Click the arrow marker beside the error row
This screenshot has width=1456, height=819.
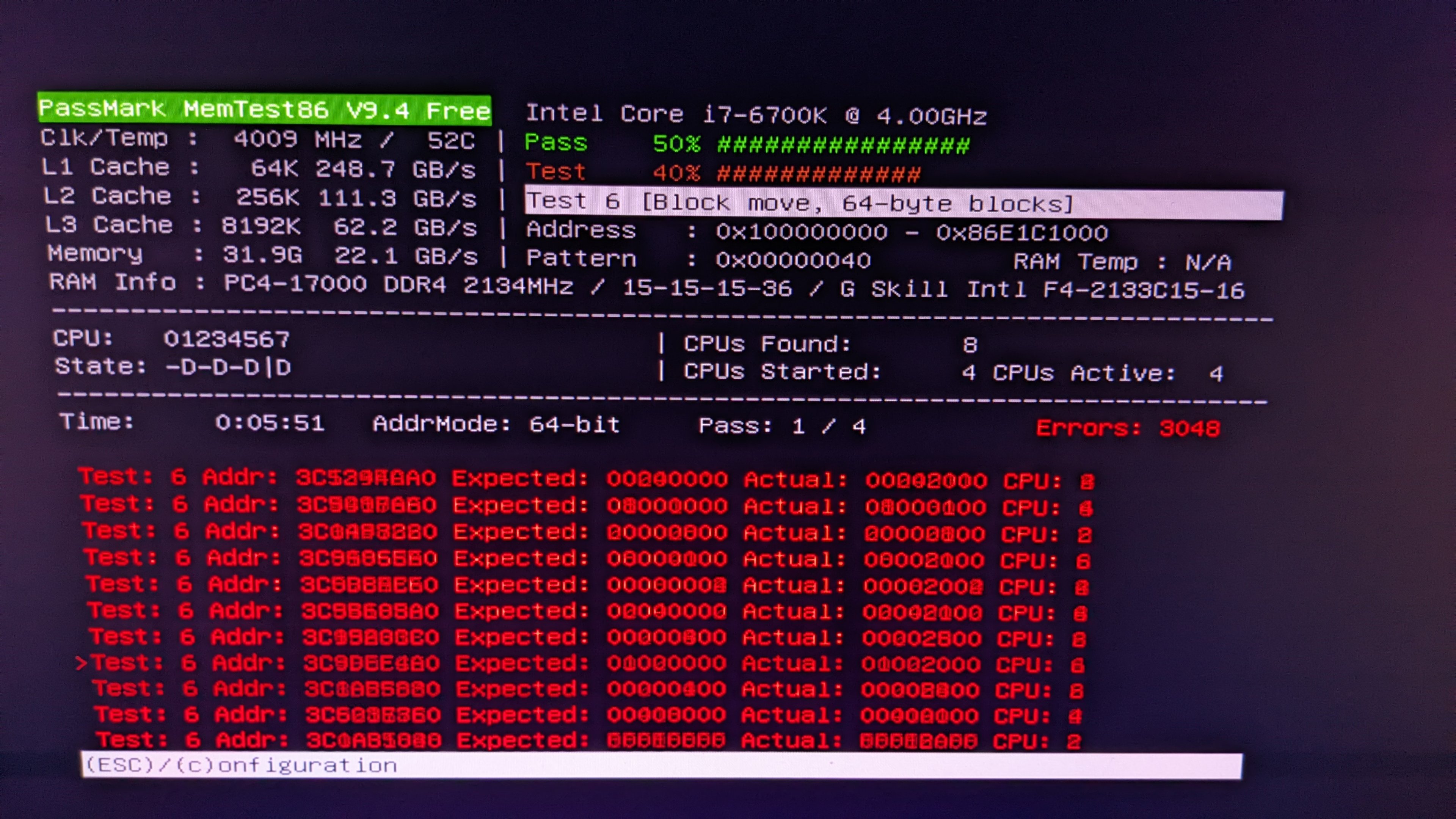point(81,662)
